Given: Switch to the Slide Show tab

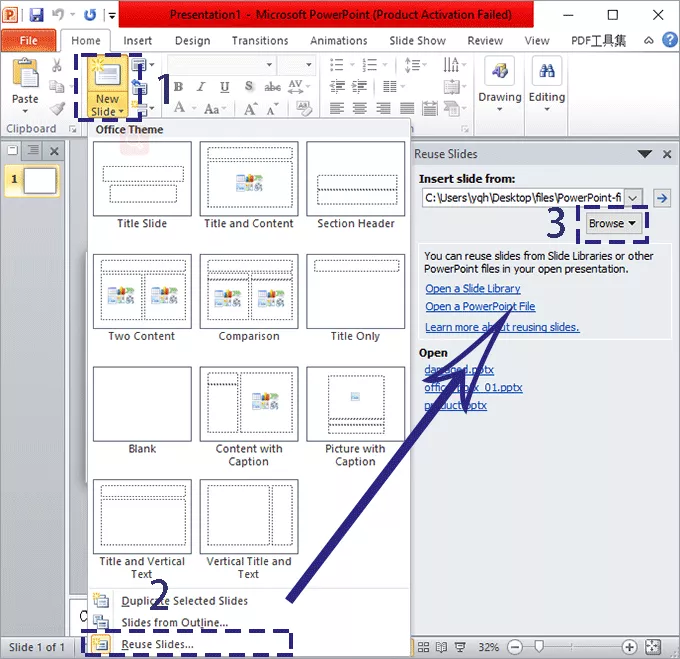Looking at the screenshot, I should (417, 40).
